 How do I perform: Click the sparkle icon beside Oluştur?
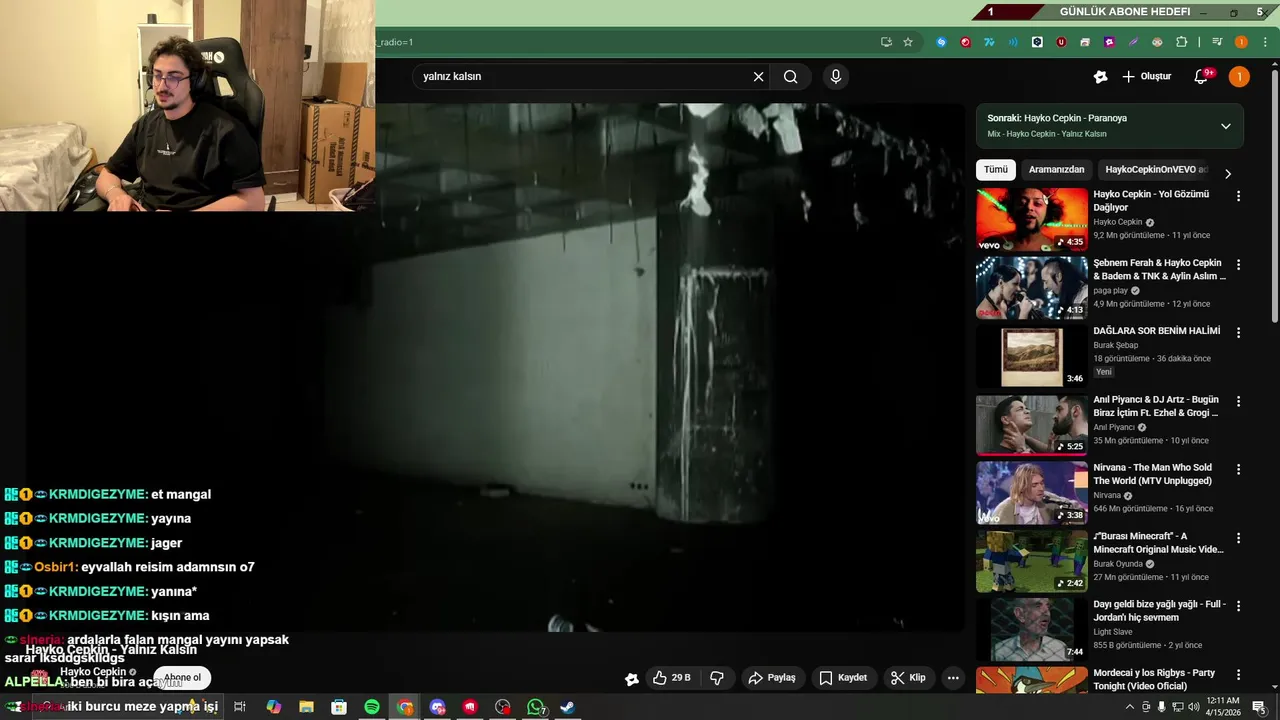click(1100, 77)
